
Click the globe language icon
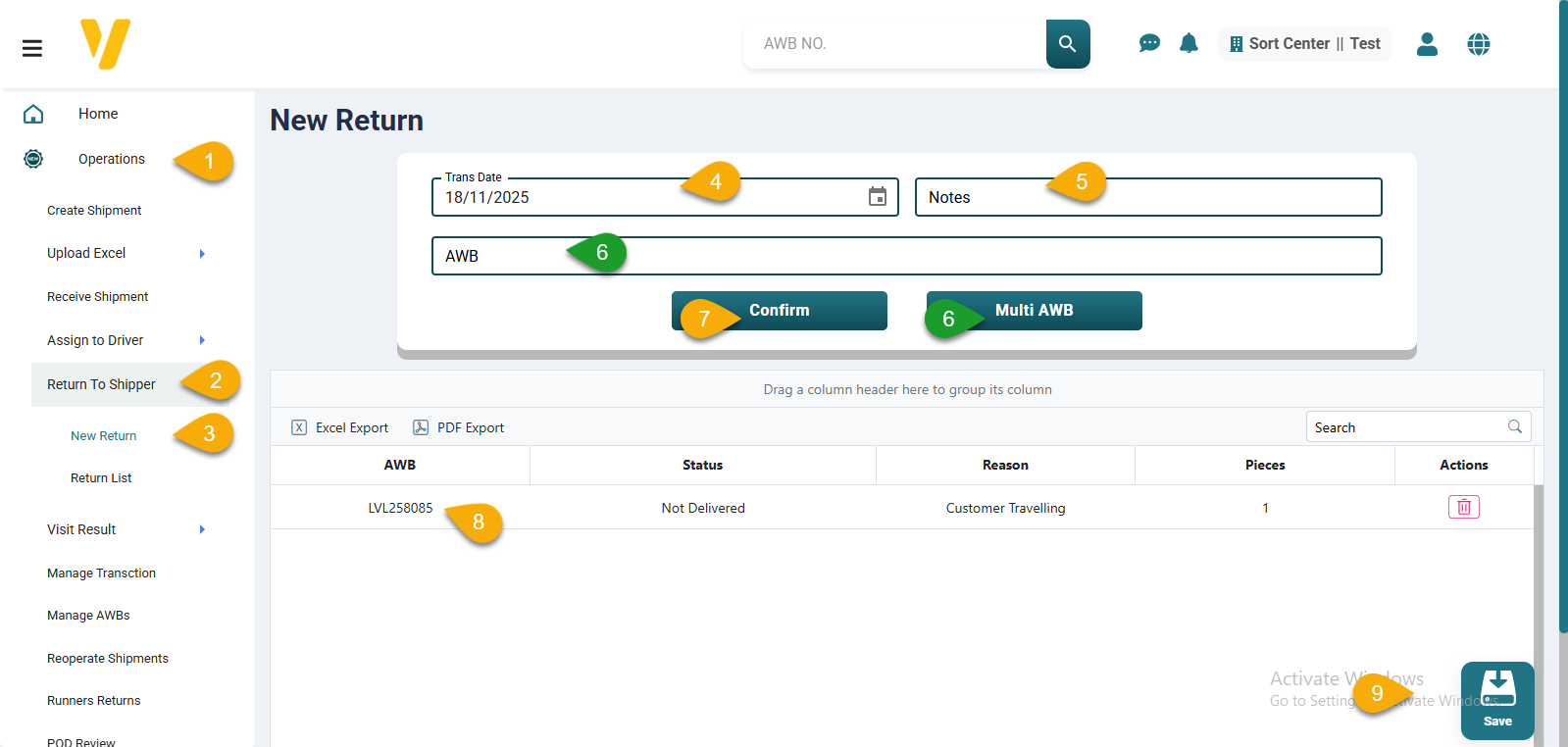[1478, 44]
